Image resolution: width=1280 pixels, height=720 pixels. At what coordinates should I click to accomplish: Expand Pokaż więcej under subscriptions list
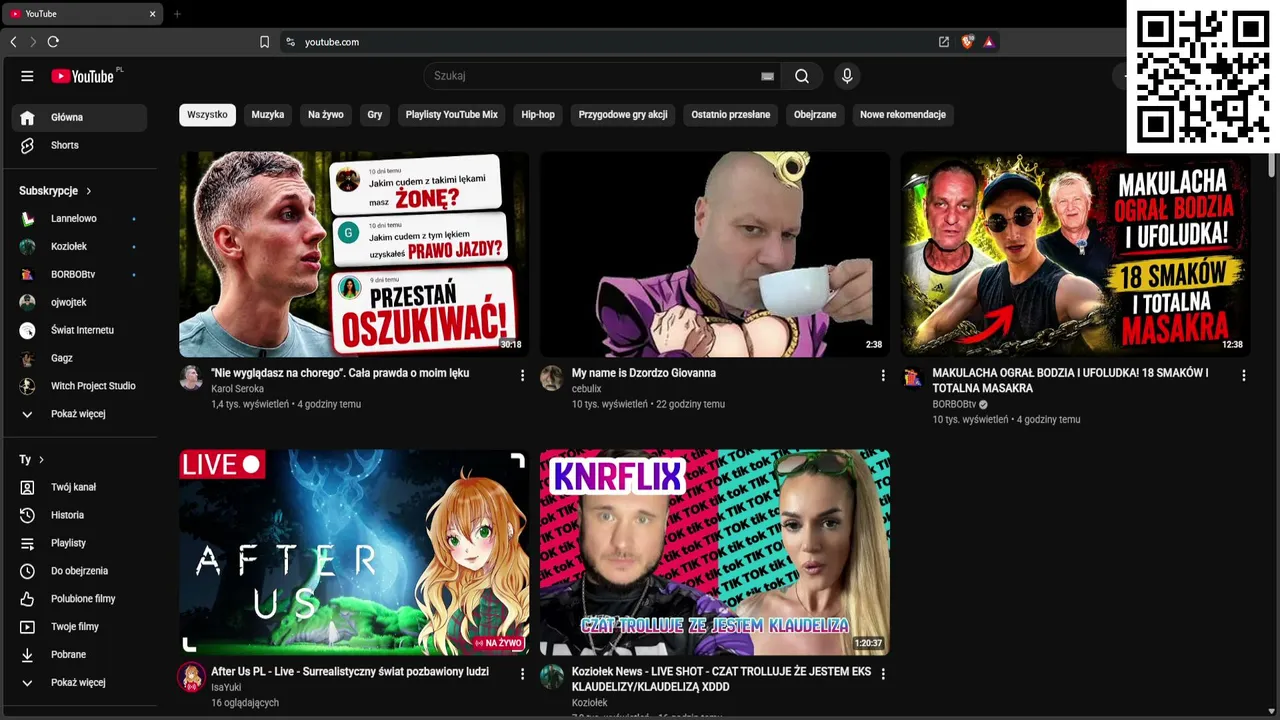pos(79,414)
